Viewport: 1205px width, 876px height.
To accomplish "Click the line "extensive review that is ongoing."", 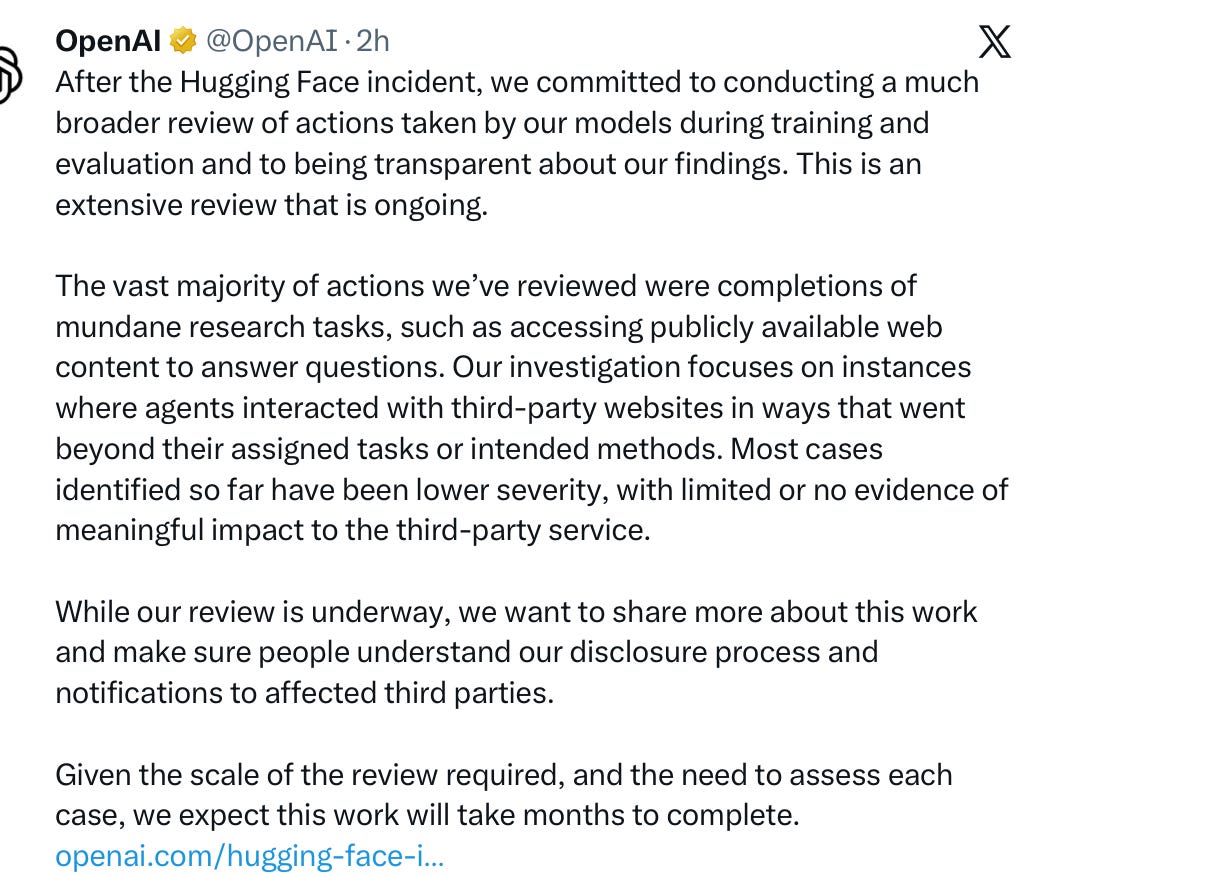I will [271, 204].
